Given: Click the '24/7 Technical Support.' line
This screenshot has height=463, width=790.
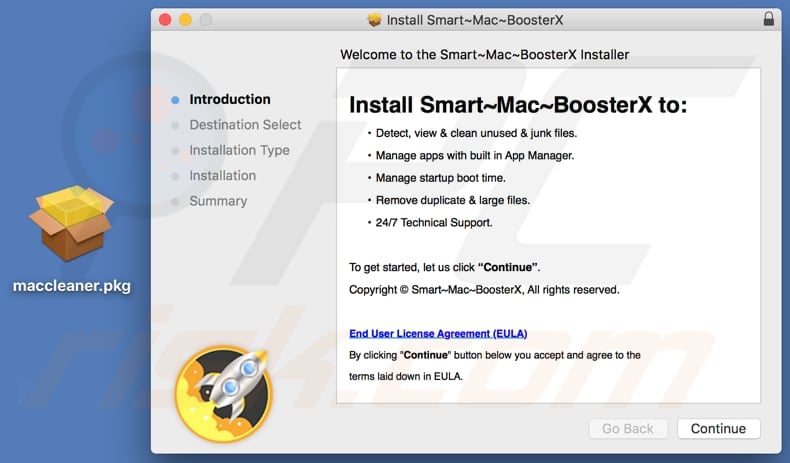Looking at the screenshot, I should pyautogui.click(x=434, y=223).
